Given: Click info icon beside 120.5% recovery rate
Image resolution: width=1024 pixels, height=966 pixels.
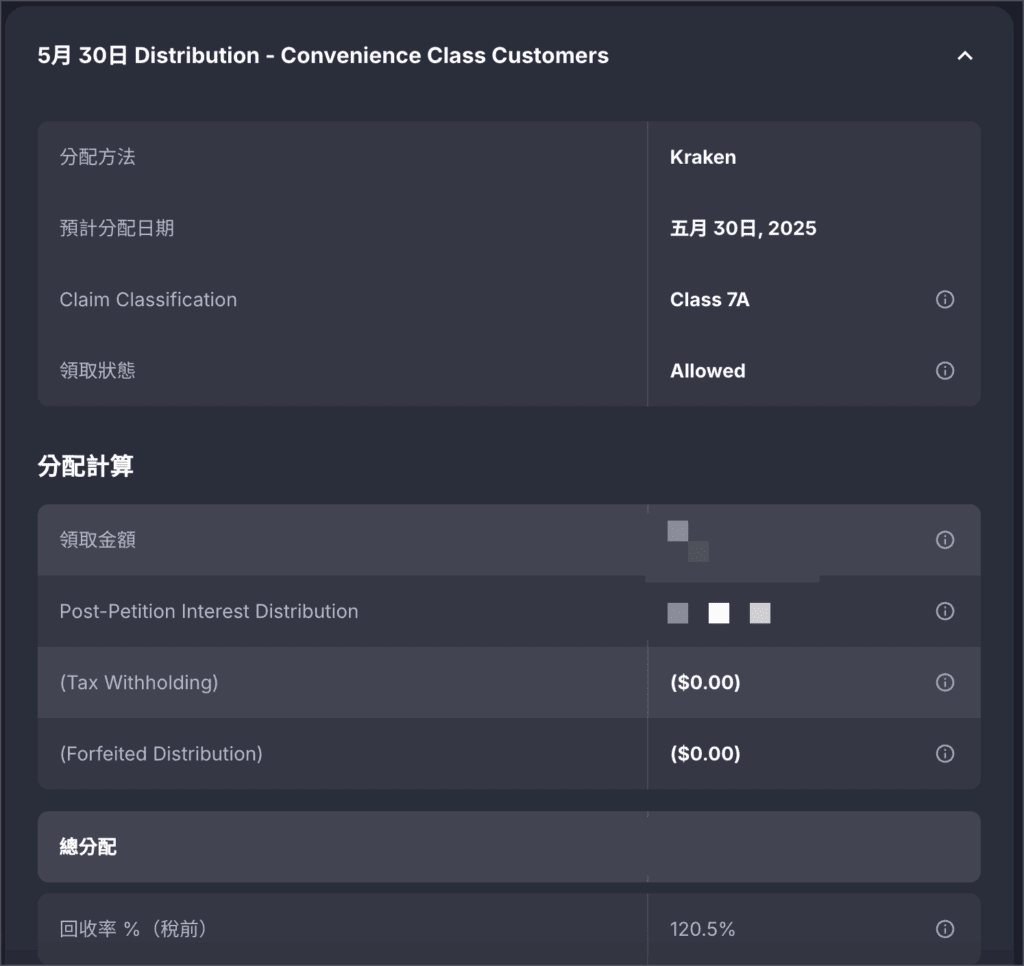Looking at the screenshot, I should [x=944, y=929].
